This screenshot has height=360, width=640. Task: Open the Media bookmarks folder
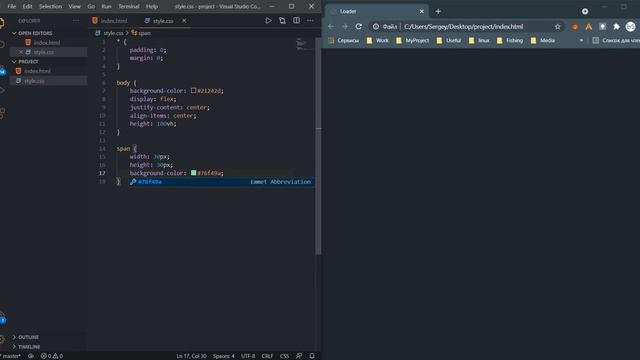click(543, 40)
